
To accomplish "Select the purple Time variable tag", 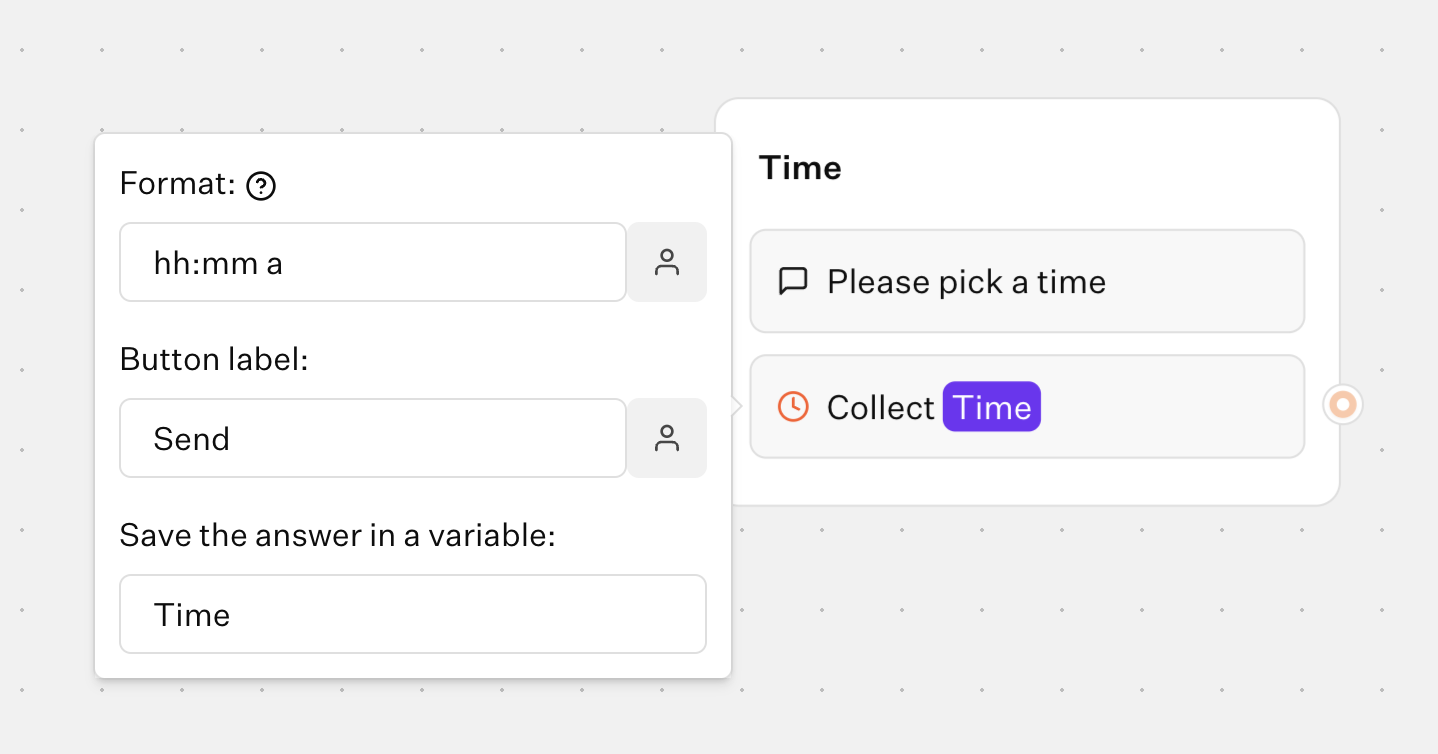I will click(x=991, y=407).
